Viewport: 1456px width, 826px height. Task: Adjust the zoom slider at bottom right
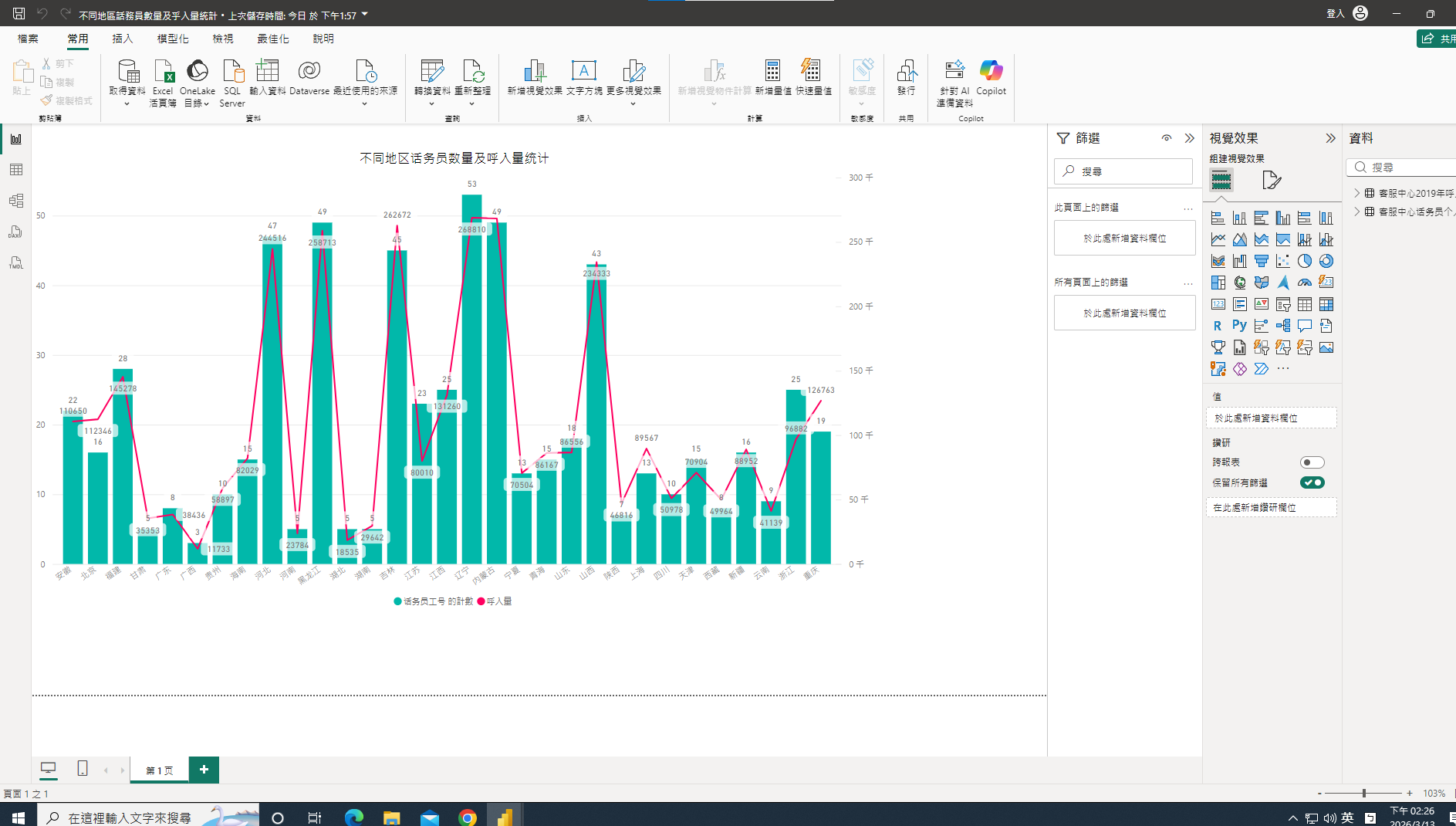(1364, 793)
